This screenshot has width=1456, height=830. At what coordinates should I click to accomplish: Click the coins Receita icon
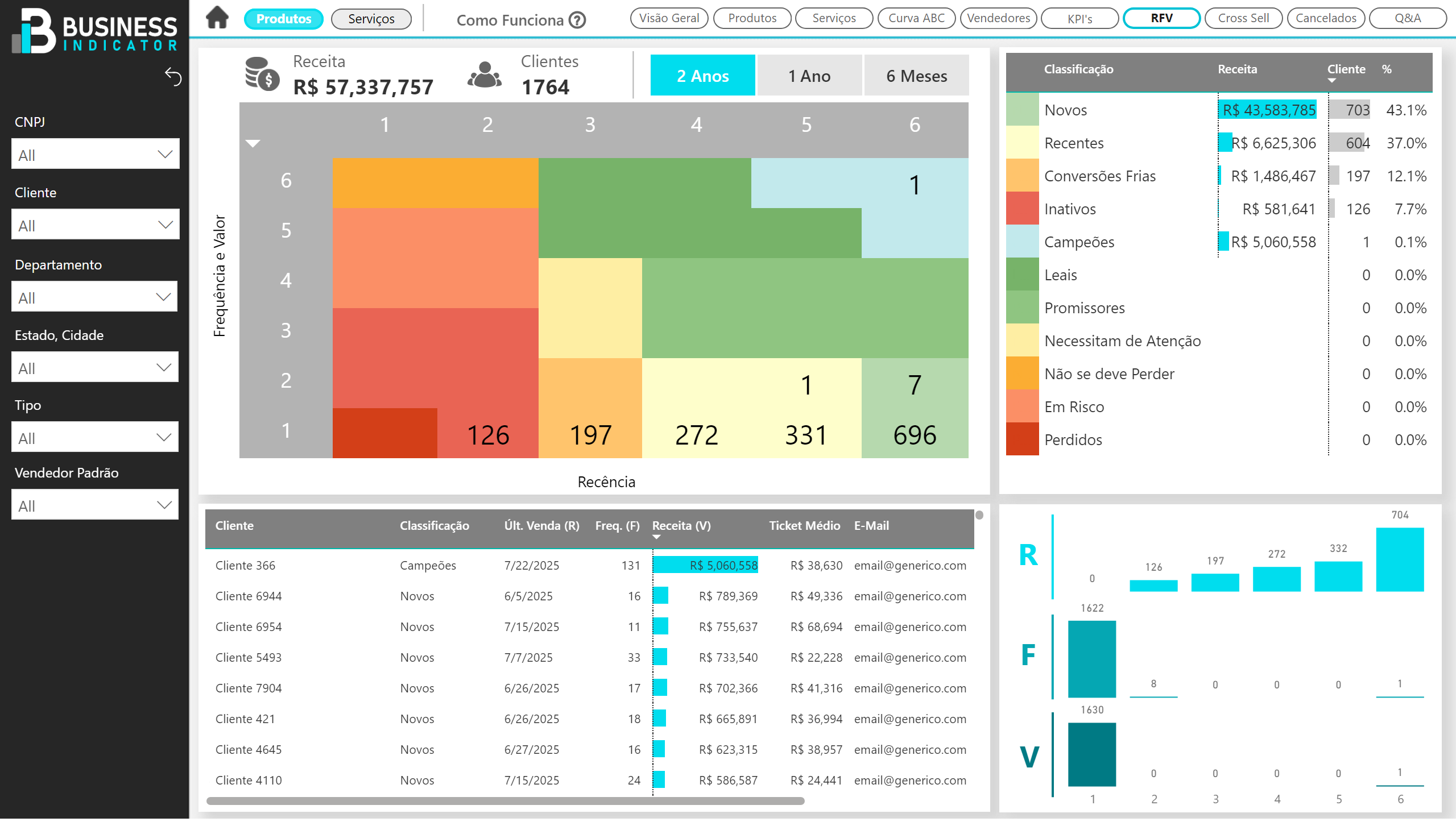(262, 74)
